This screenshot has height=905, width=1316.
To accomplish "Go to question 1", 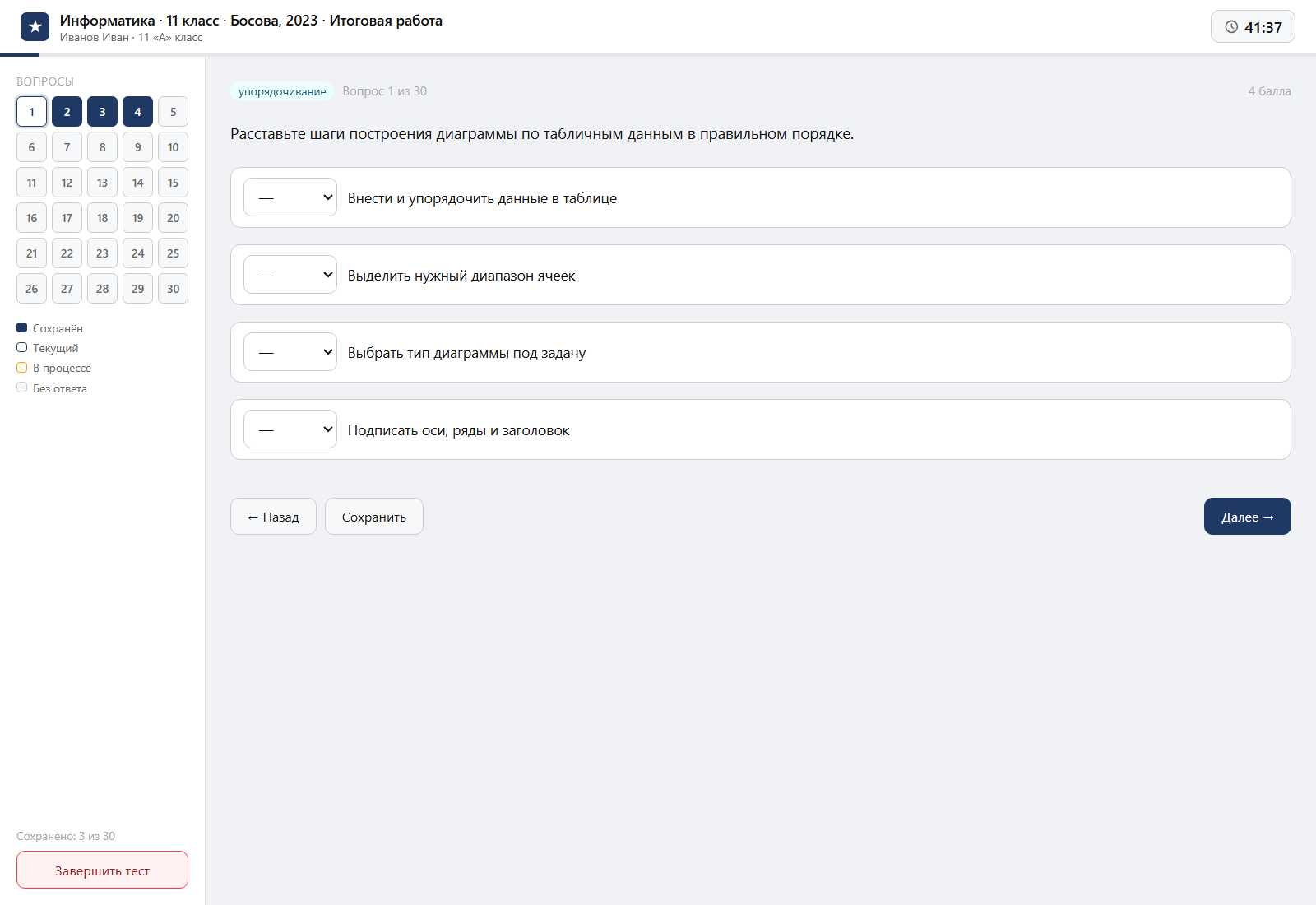I will (31, 112).
